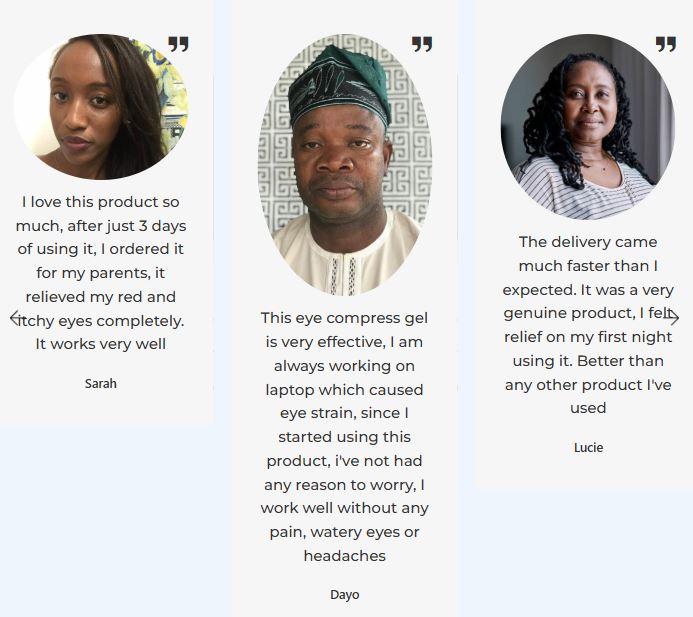
Task: Select "Better than any other product" sentence
Action: (x=590, y=384)
